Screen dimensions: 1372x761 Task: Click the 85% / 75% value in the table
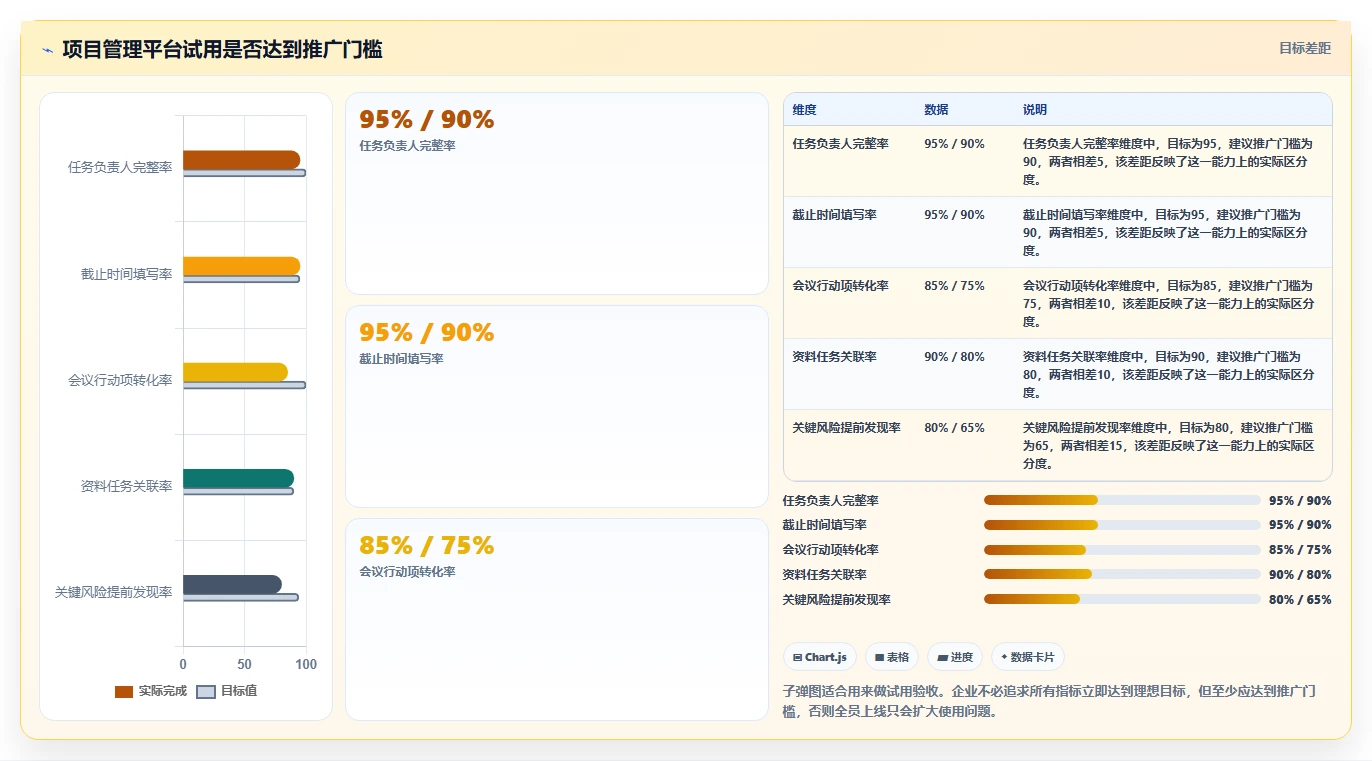pos(954,286)
